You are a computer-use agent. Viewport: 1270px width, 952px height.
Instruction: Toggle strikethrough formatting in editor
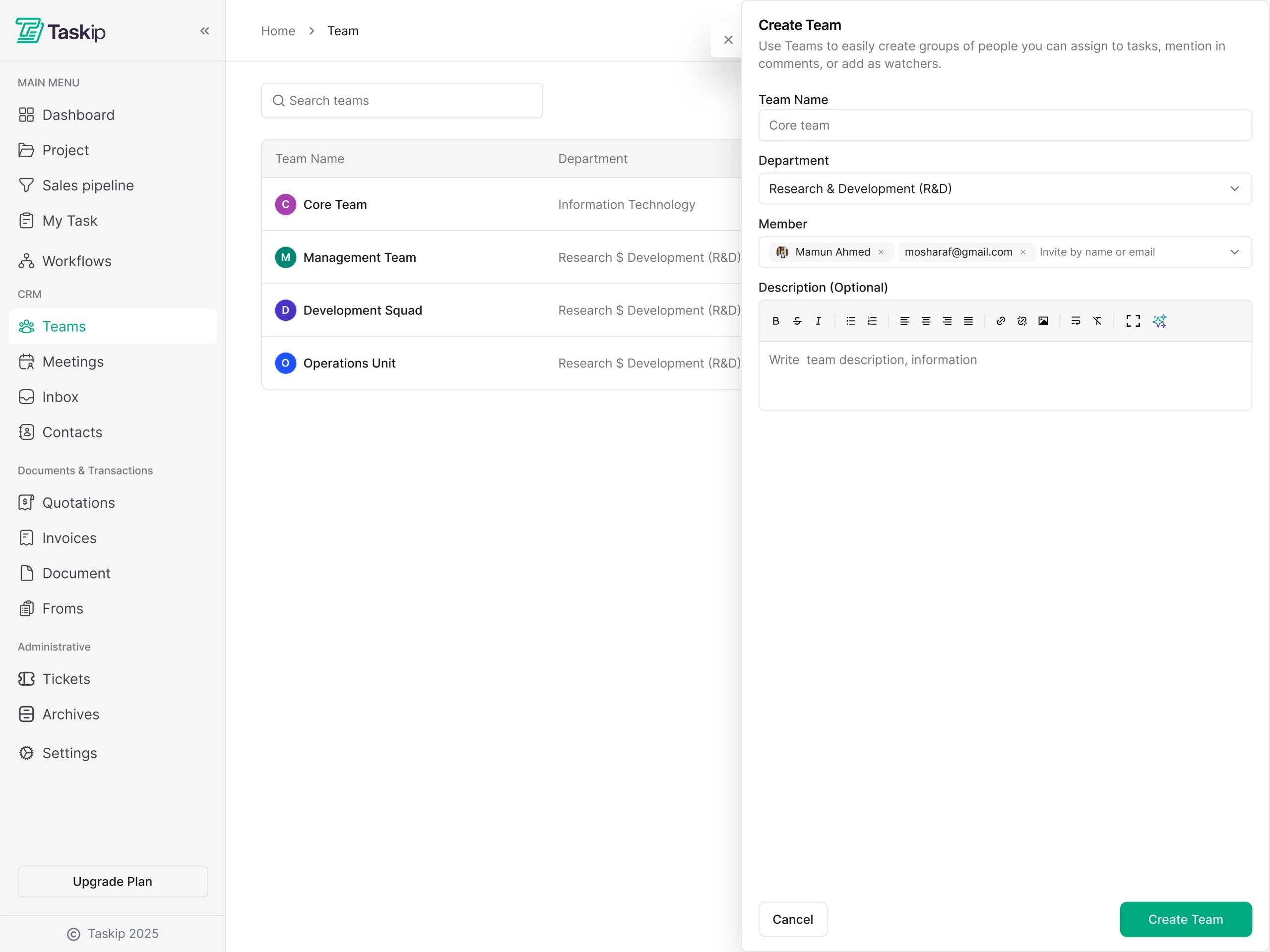(x=797, y=321)
